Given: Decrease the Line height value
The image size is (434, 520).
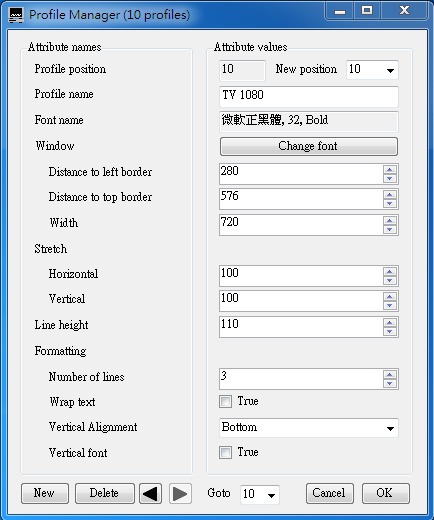Looking at the screenshot, I should click(x=390, y=331).
